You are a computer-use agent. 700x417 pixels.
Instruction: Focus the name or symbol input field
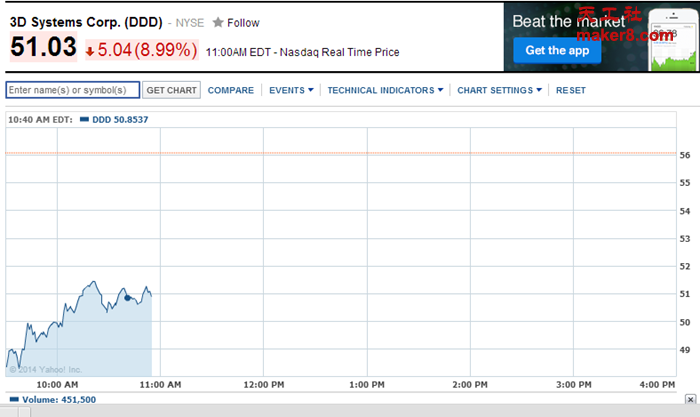(73, 90)
